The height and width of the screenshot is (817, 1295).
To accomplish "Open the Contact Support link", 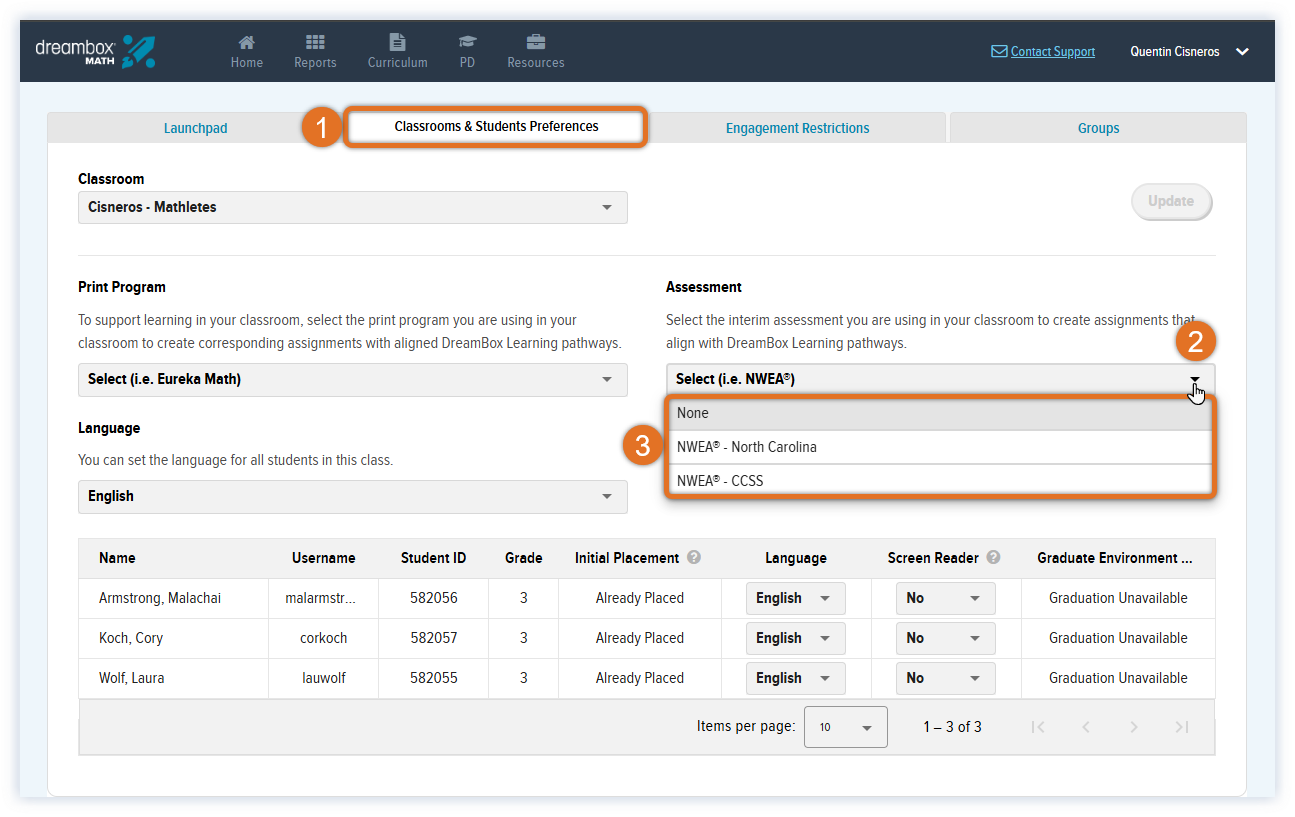I will tap(1052, 52).
